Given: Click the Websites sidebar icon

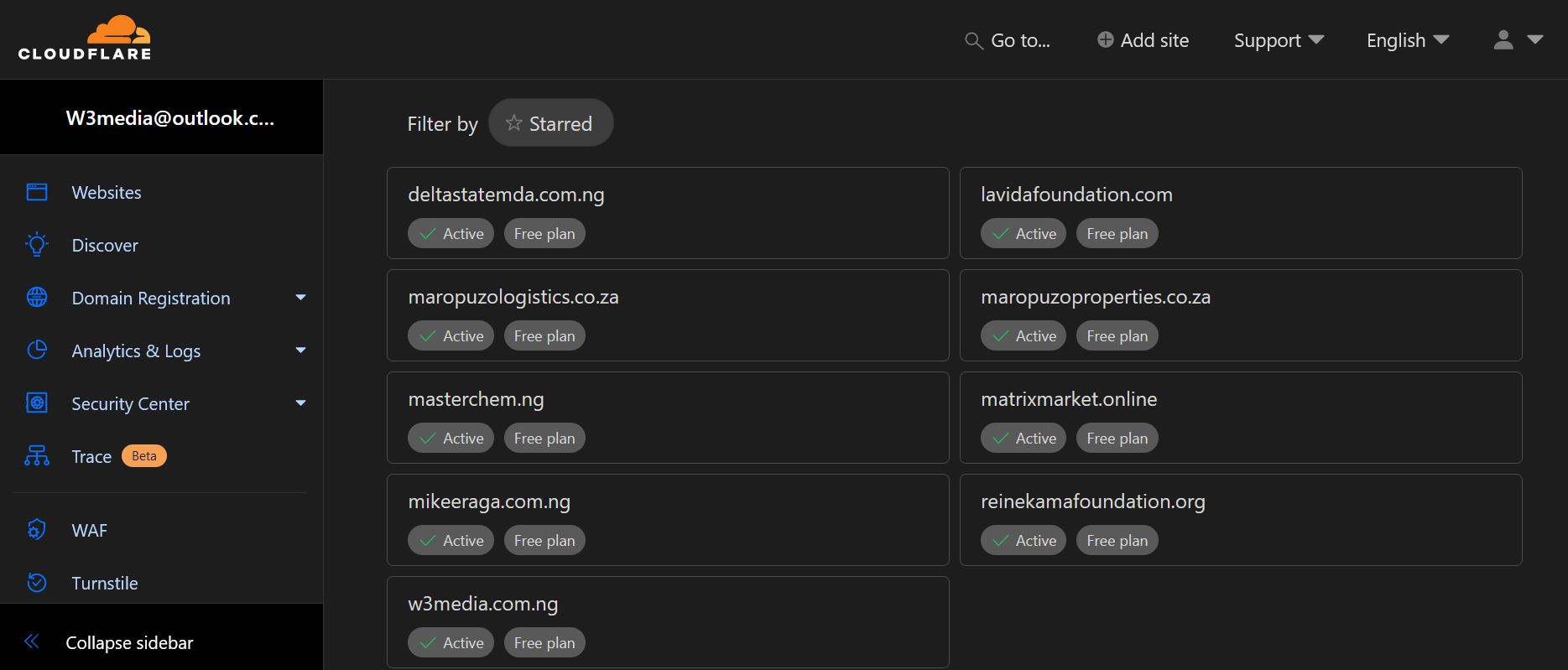Looking at the screenshot, I should 37,192.
